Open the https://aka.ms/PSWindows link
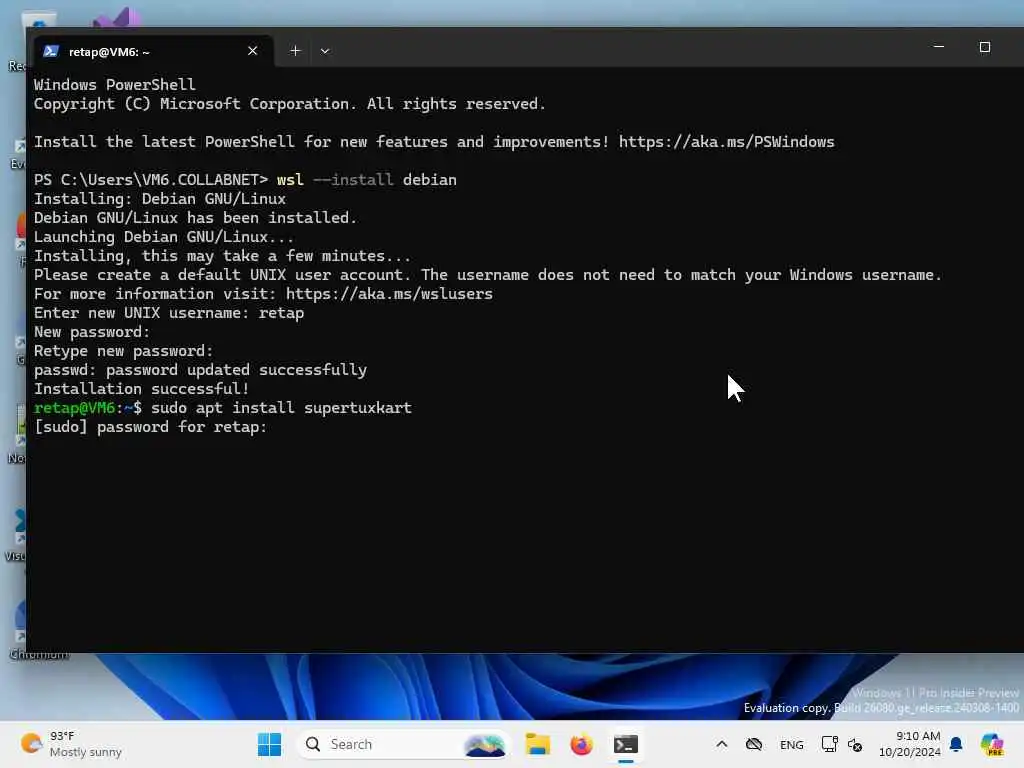1024x768 pixels. click(726, 142)
